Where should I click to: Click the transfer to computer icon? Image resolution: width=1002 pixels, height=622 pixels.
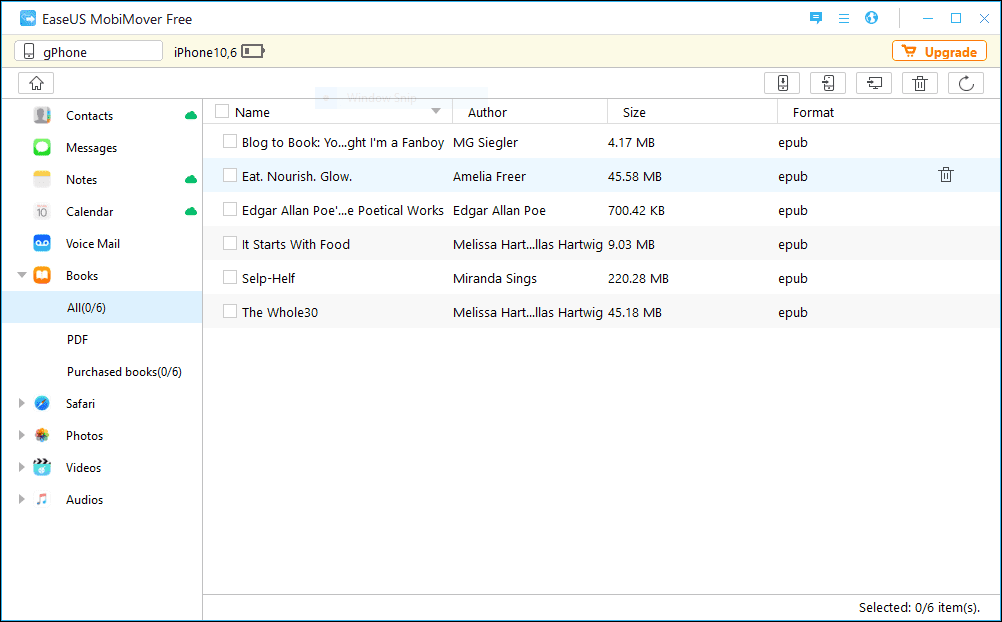tap(874, 84)
